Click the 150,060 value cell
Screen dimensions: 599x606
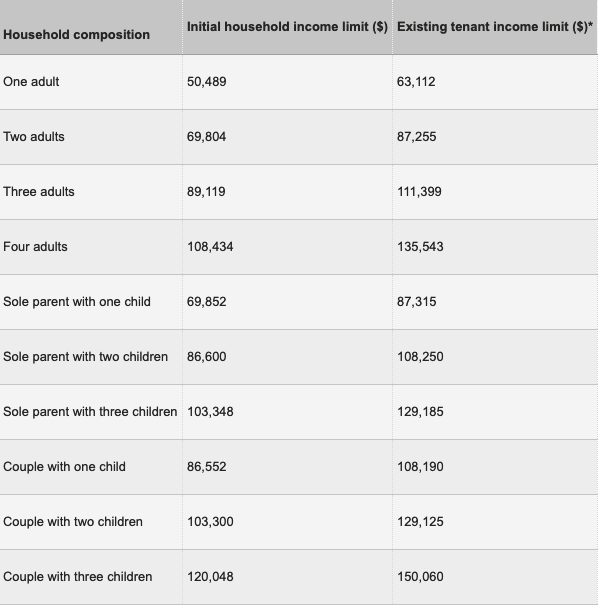pyautogui.click(x=420, y=577)
